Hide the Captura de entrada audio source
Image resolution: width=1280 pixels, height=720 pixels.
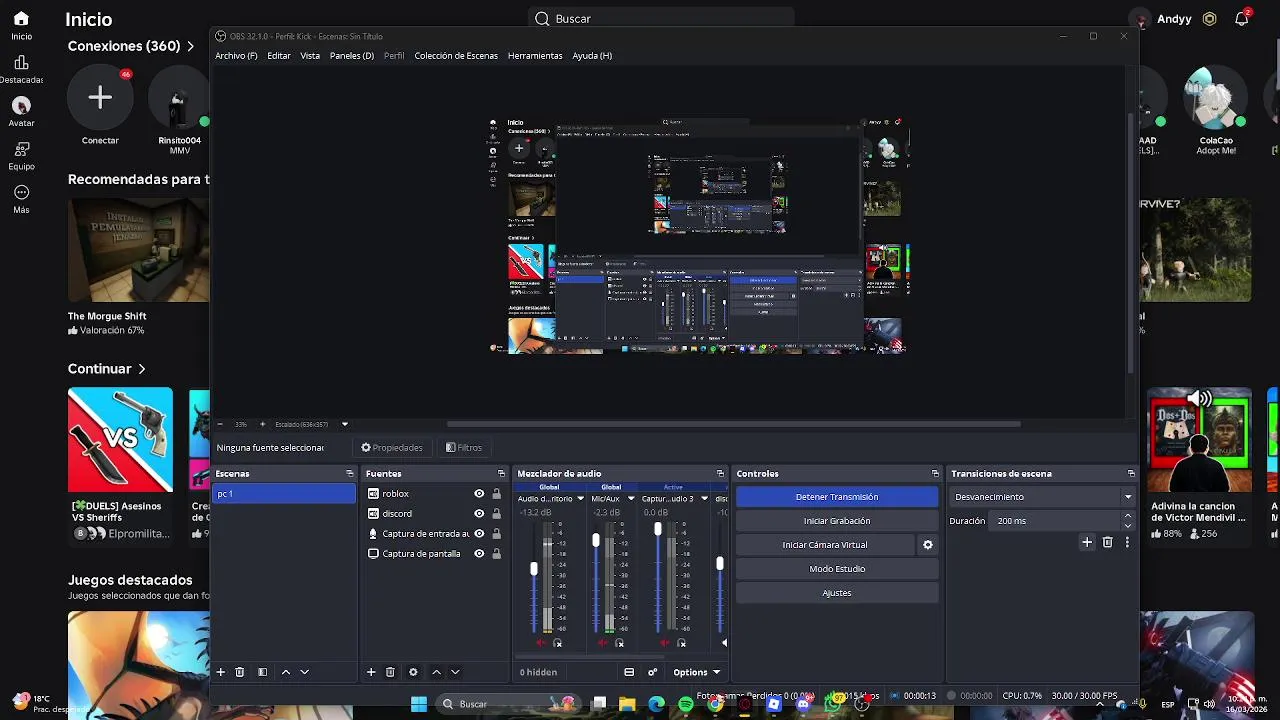[479, 534]
